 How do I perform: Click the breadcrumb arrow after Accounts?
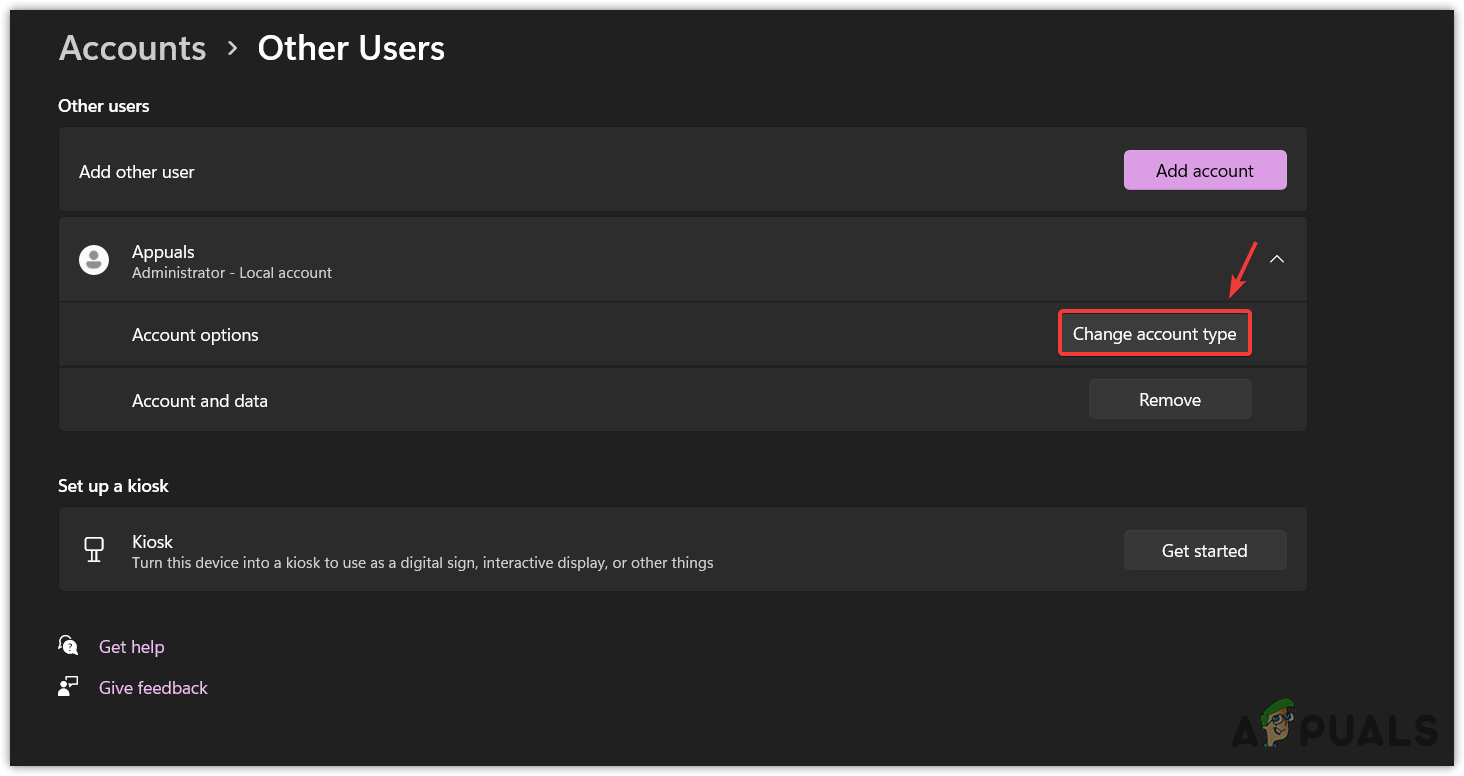click(232, 48)
